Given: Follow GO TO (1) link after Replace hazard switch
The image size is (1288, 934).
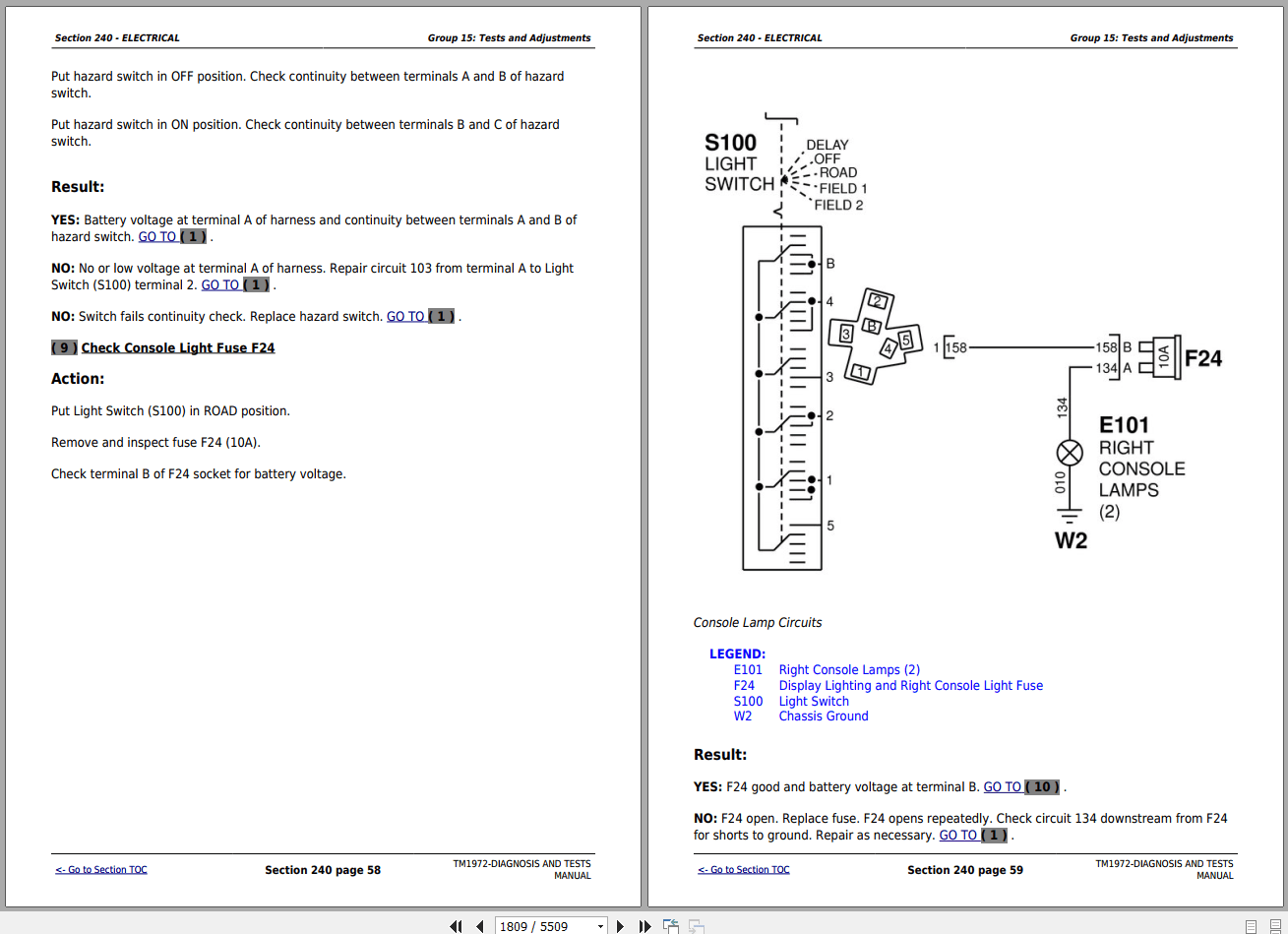Looking at the screenshot, I should [421, 317].
